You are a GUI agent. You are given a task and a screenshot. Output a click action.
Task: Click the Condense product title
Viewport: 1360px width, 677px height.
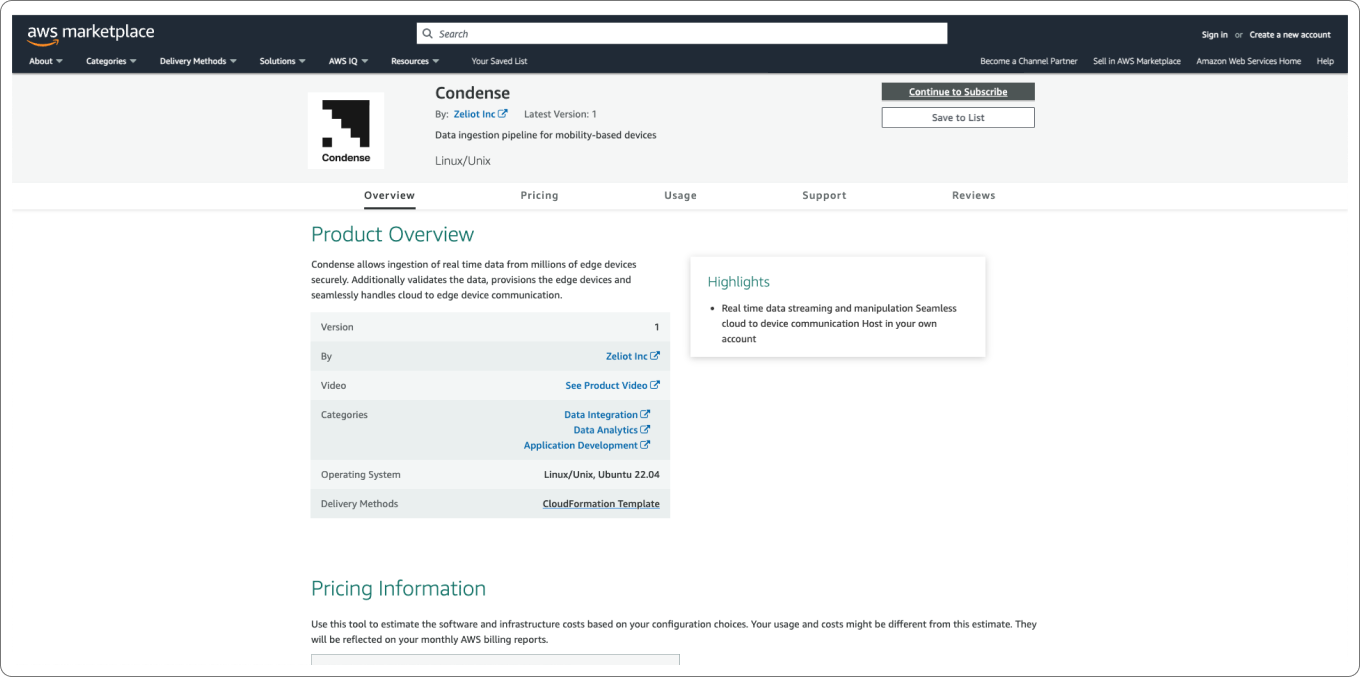[472, 93]
